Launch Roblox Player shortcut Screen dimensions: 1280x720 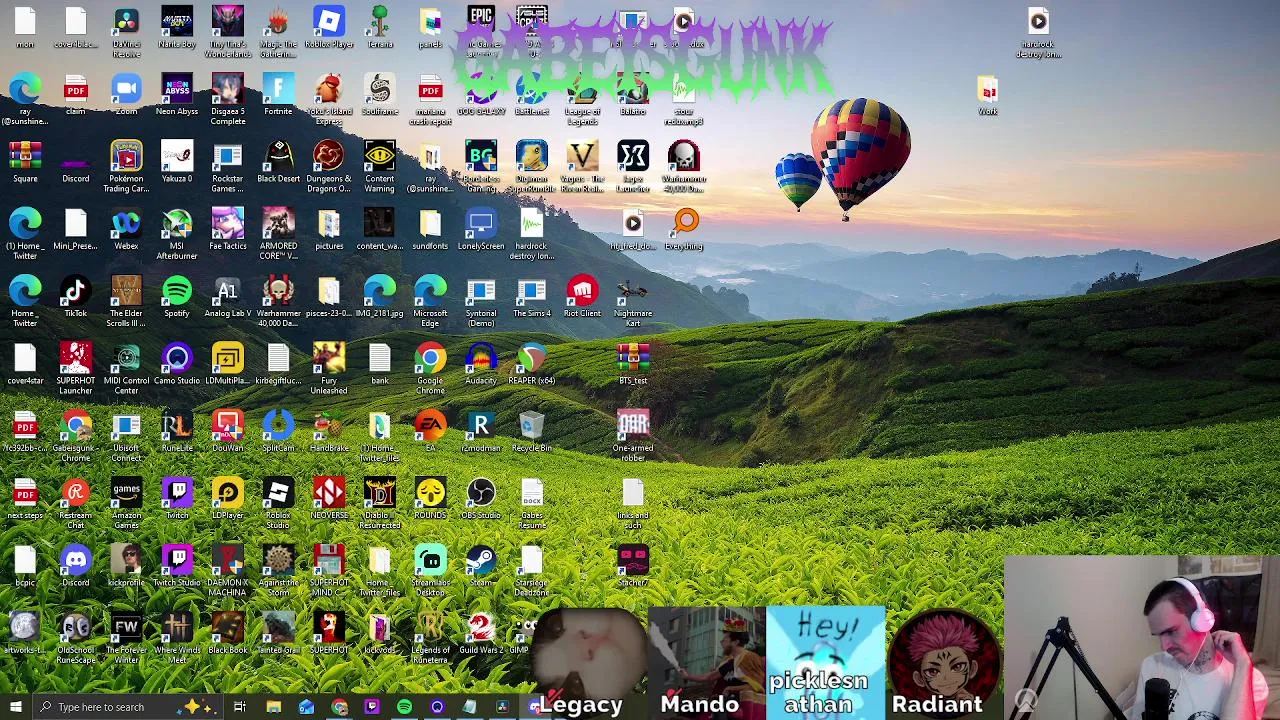coord(329,28)
